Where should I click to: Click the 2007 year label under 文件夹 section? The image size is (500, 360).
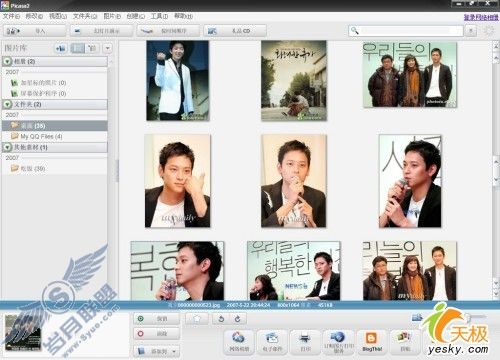(x=12, y=115)
